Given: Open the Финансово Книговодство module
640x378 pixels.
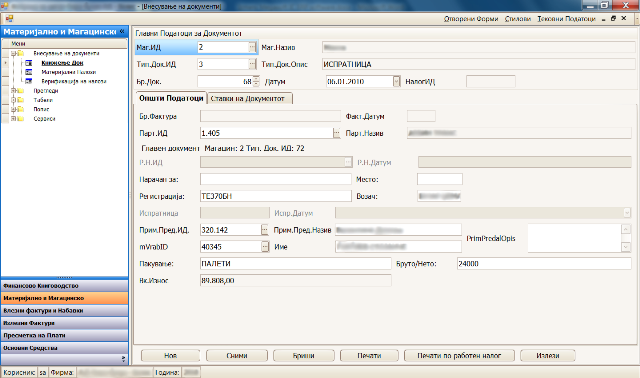Looking at the screenshot, I should (x=64, y=286).
